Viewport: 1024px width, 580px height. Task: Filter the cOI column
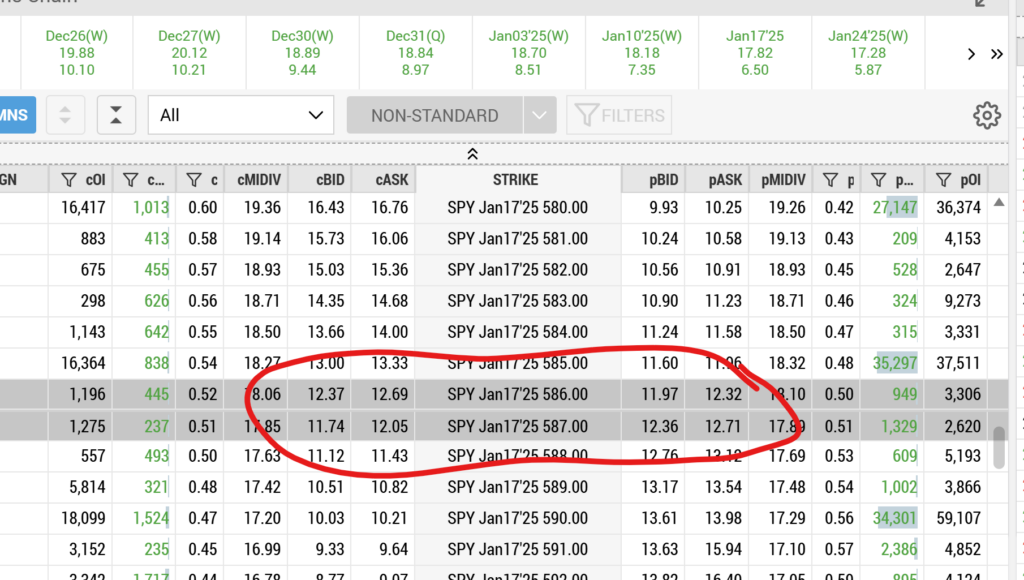click(69, 180)
